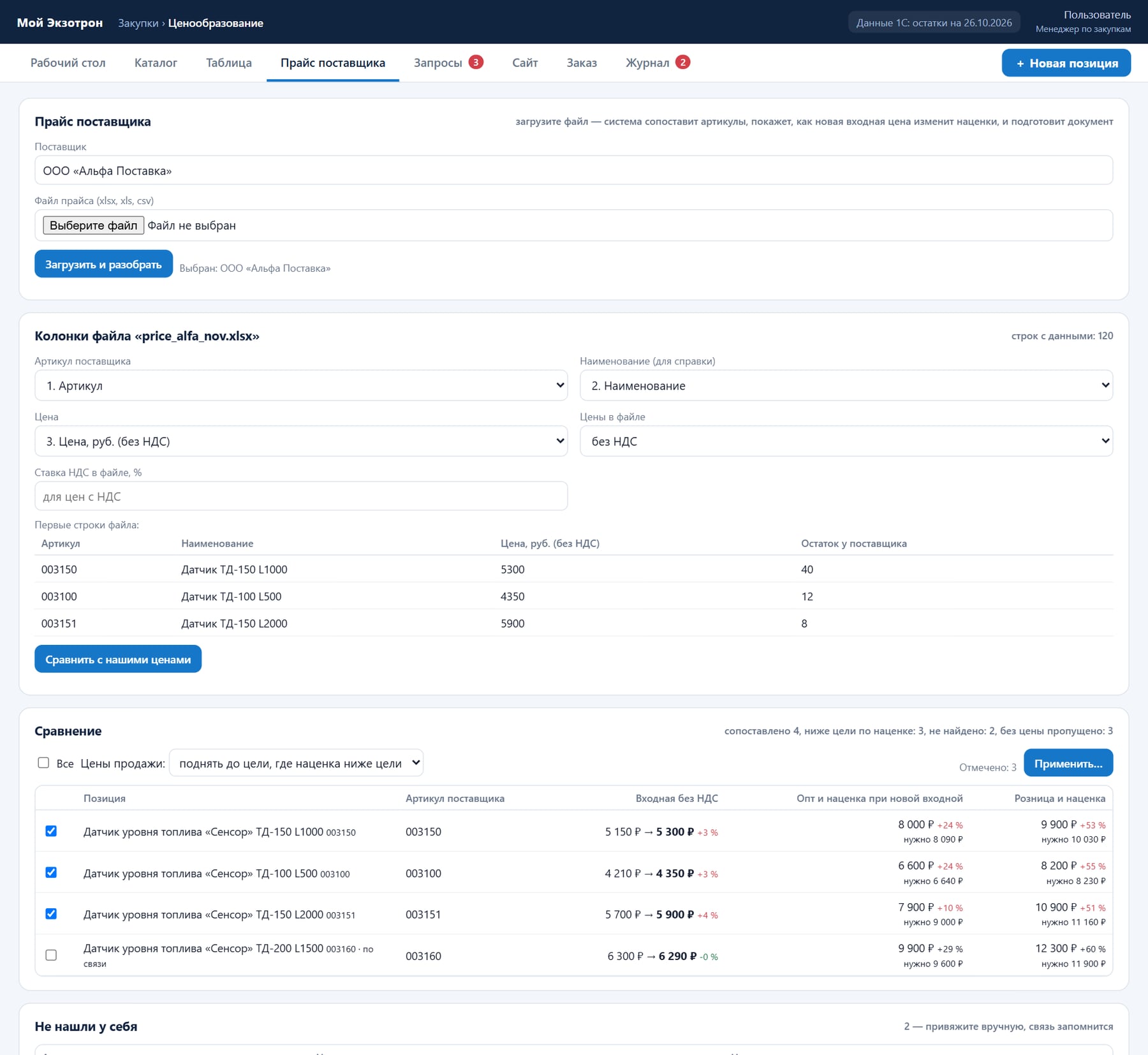The width and height of the screenshot is (1148, 1055).
Task: Go to the Сайт tab
Action: click(x=525, y=63)
